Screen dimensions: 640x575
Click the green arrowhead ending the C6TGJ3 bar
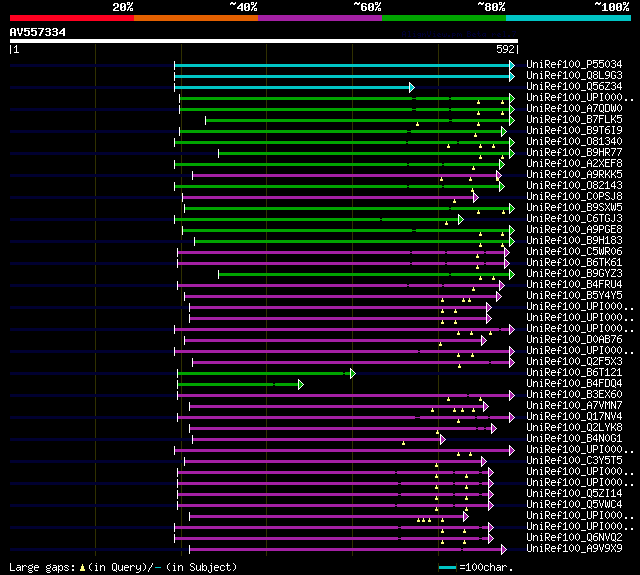click(x=461, y=220)
